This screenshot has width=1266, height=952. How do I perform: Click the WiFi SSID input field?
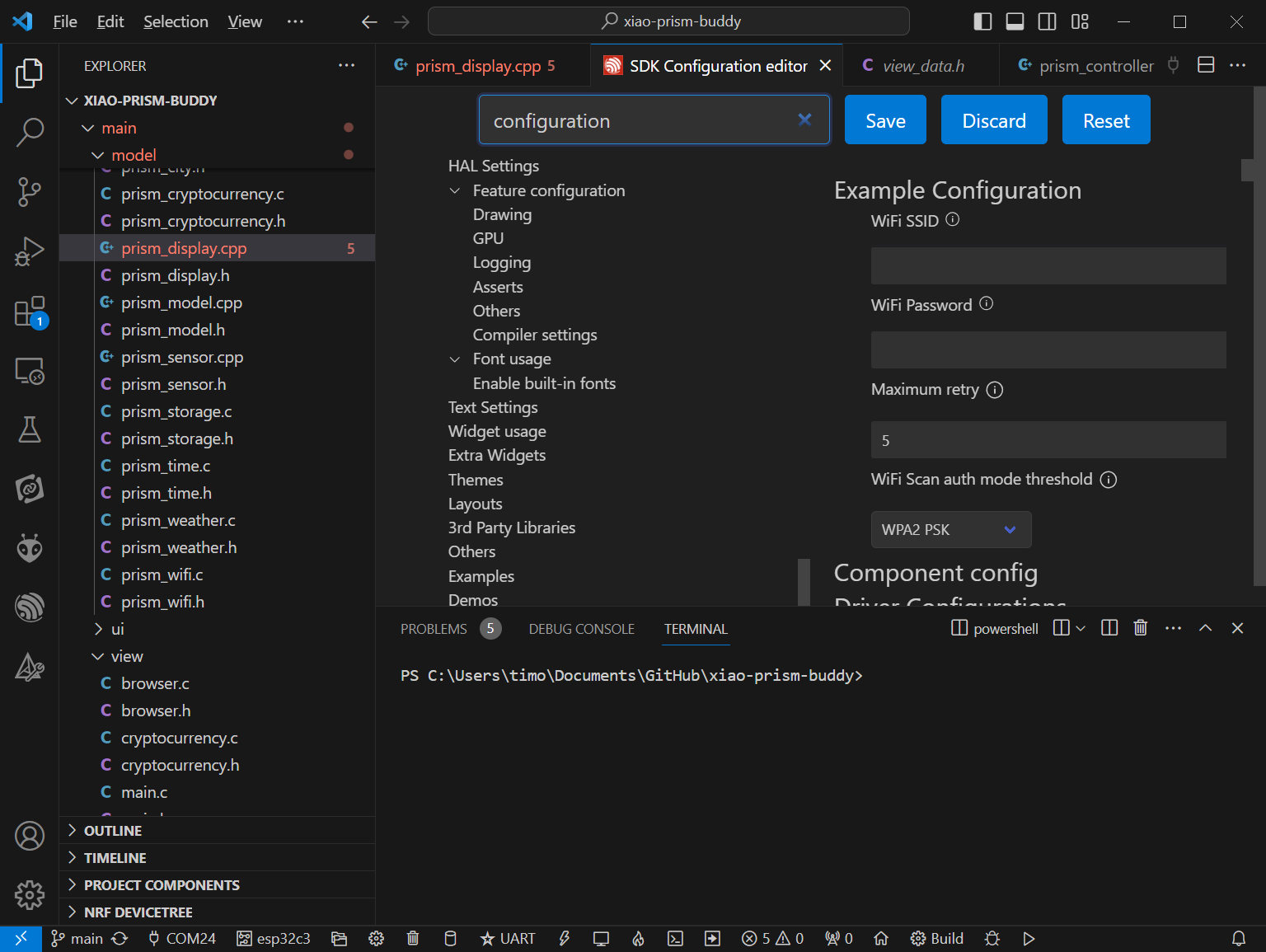(1048, 266)
